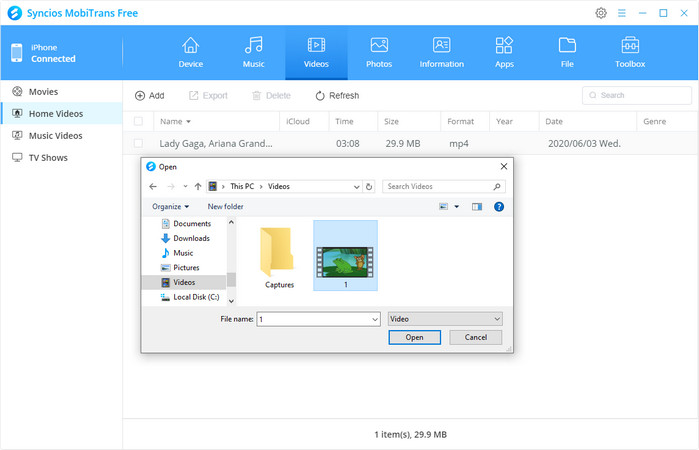The image size is (699, 450).
Task: Click the Date column header
Action: (x=588, y=121)
